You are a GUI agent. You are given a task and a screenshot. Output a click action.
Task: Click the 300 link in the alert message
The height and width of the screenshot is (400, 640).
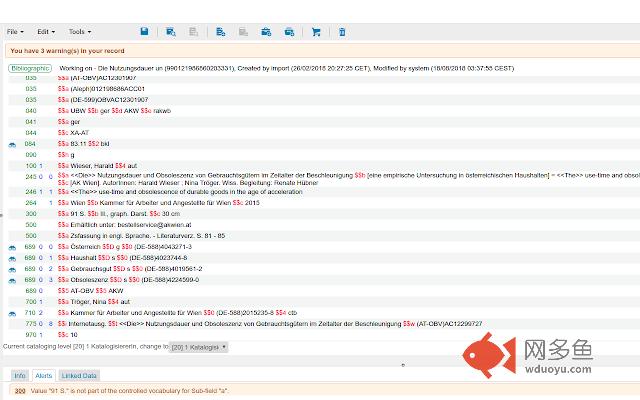pyautogui.click(x=20, y=391)
